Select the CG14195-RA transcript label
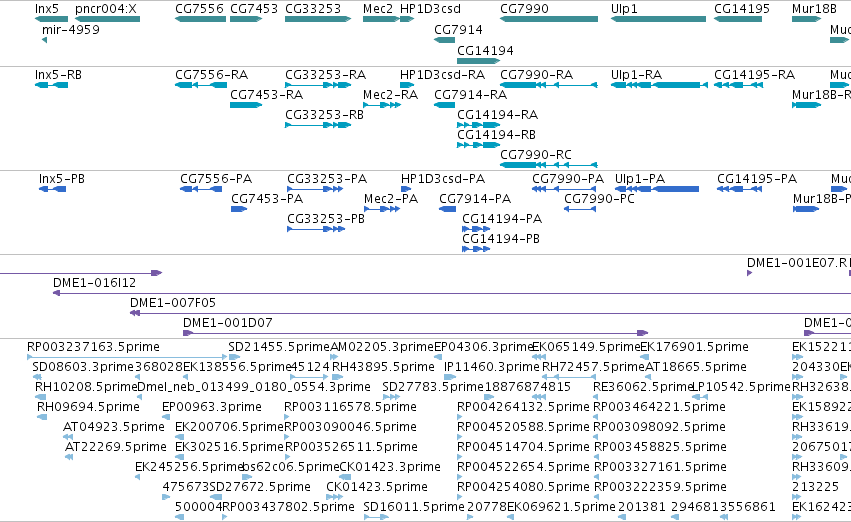This screenshot has width=851, height=522. point(754,74)
